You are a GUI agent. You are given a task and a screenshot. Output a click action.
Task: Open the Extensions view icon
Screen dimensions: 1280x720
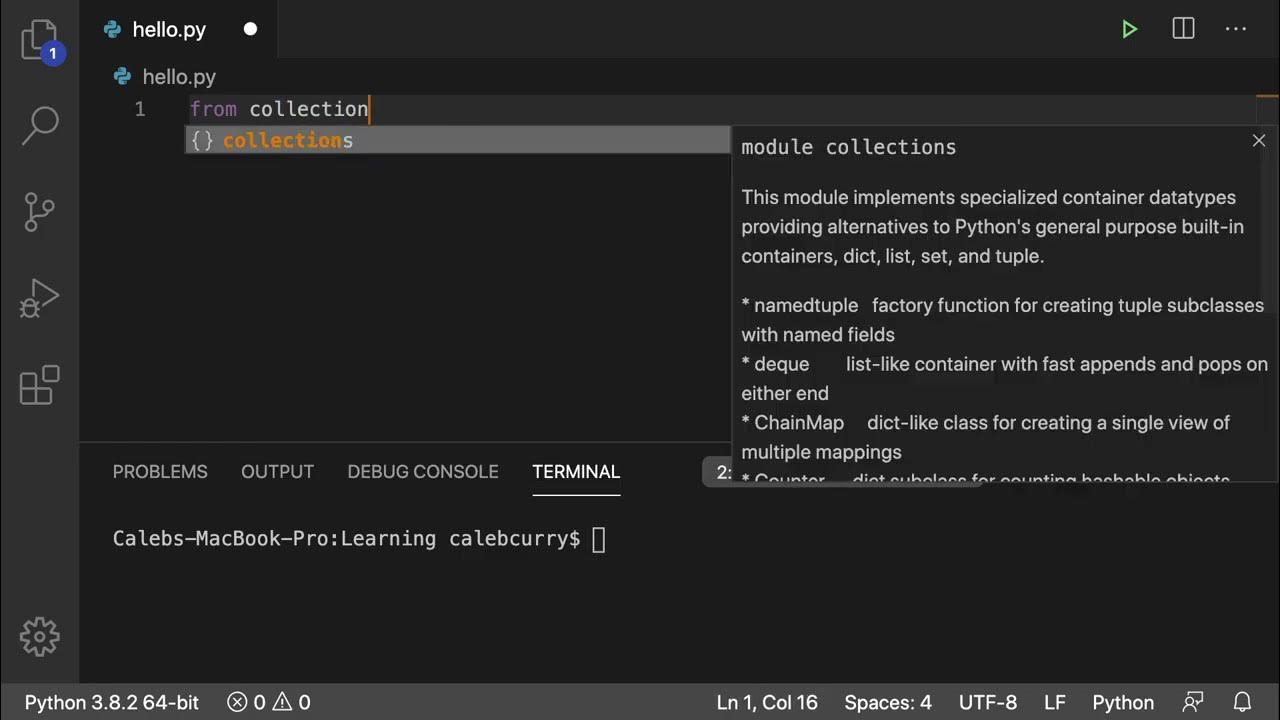click(40, 385)
